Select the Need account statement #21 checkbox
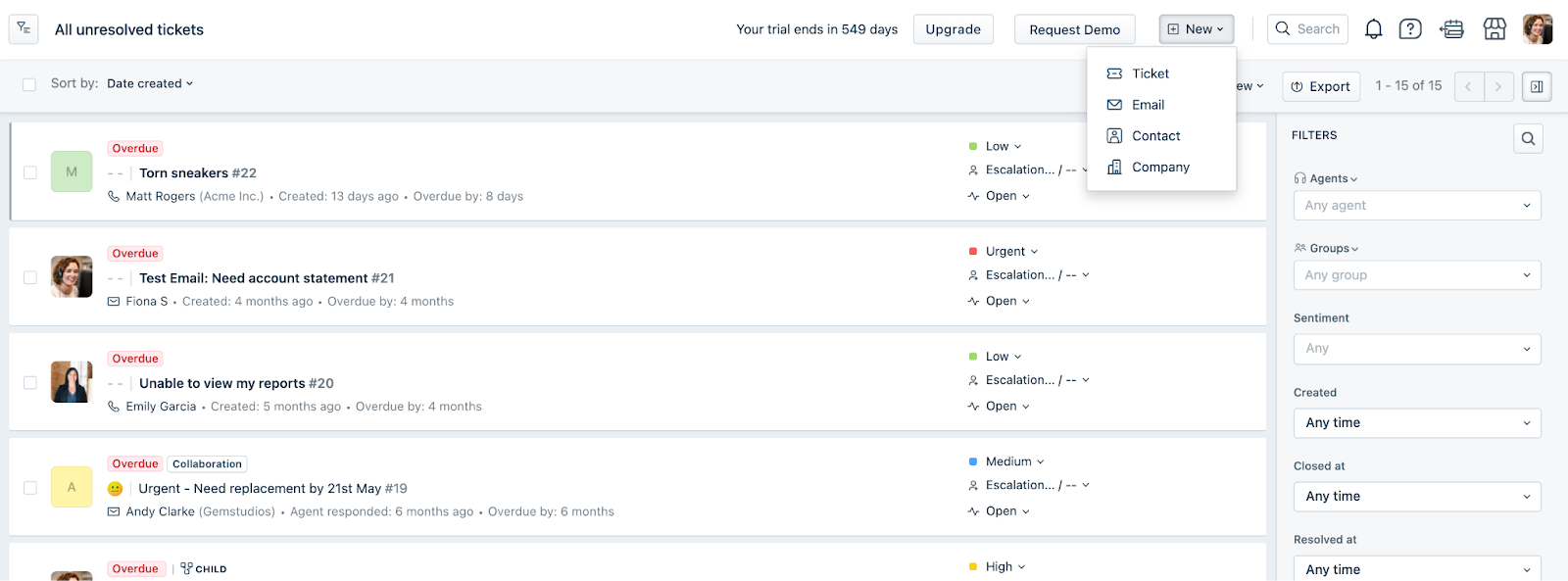 click(x=30, y=277)
